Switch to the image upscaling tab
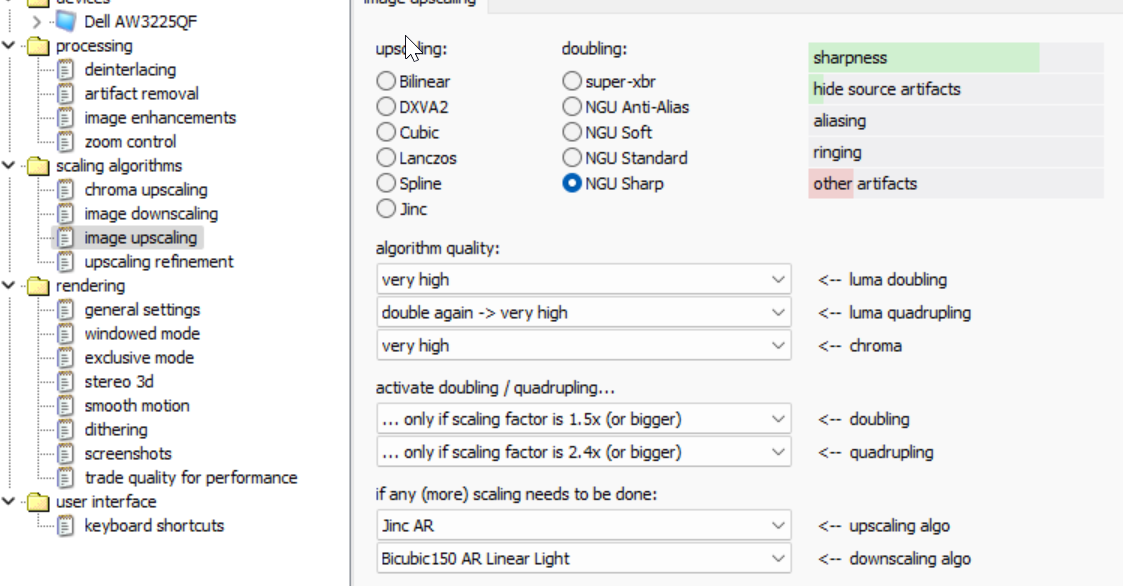The height and width of the screenshot is (586, 1123). click(x=420, y=3)
